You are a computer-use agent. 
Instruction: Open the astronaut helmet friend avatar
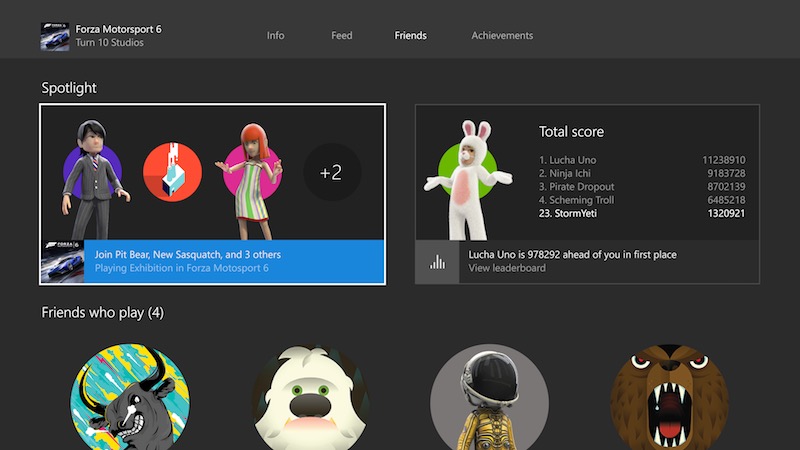(490, 397)
